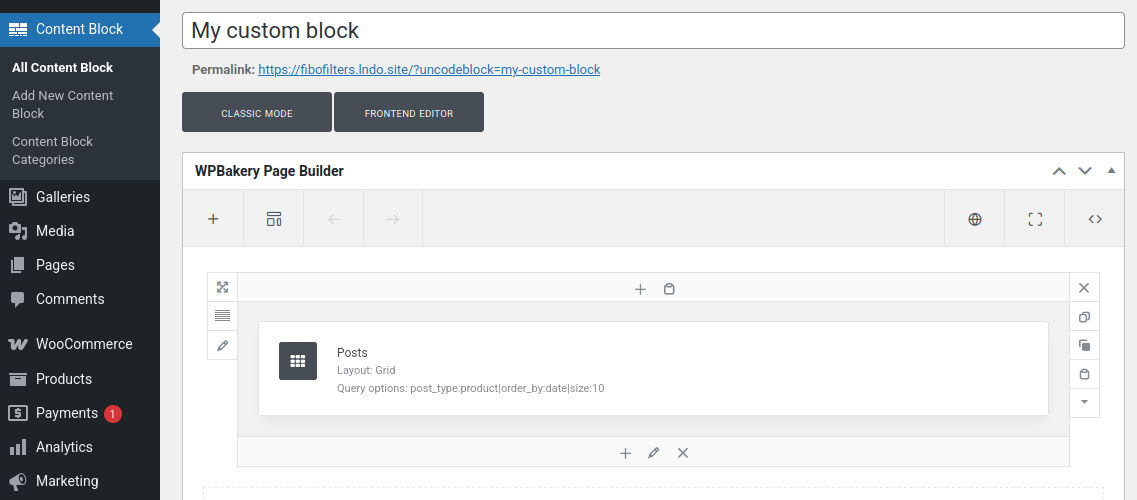Select Add New Content Block
This screenshot has height=500, width=1137.
(x=62, y=104)
